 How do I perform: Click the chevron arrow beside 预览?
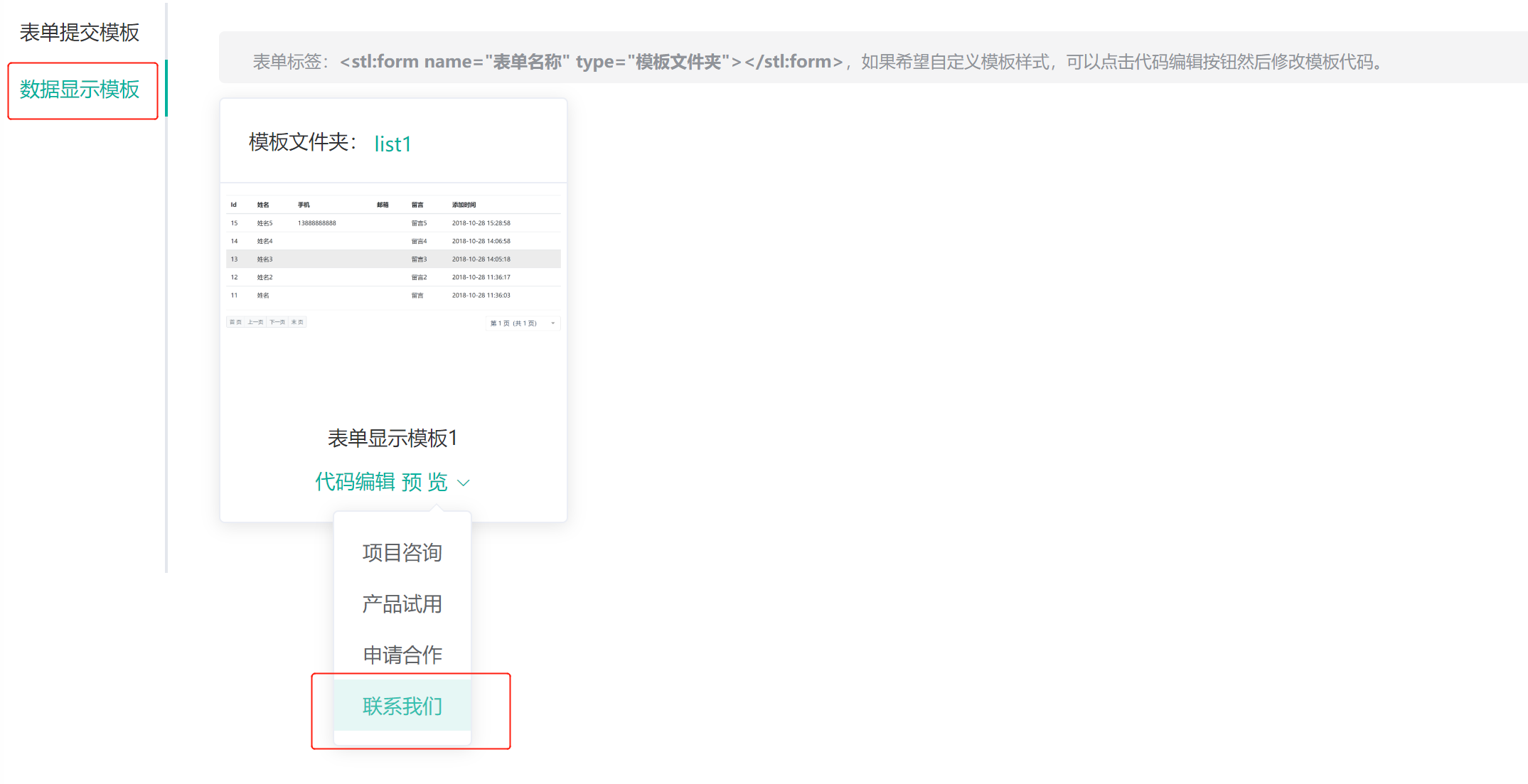[x=464, y=483]
